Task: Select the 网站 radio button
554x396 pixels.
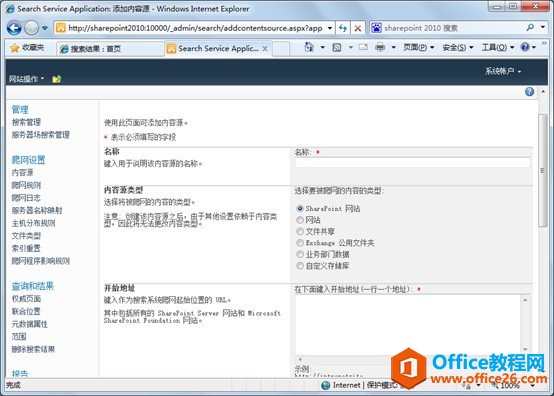Action: point(300,220)
